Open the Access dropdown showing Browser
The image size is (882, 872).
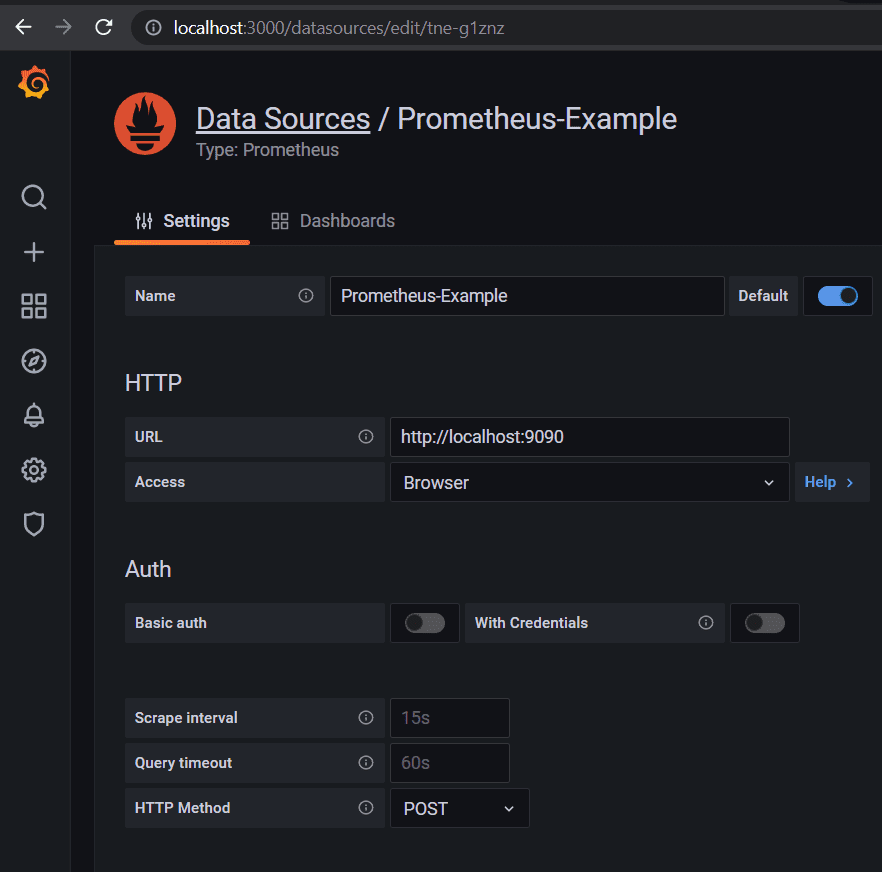tap(590, 482)
